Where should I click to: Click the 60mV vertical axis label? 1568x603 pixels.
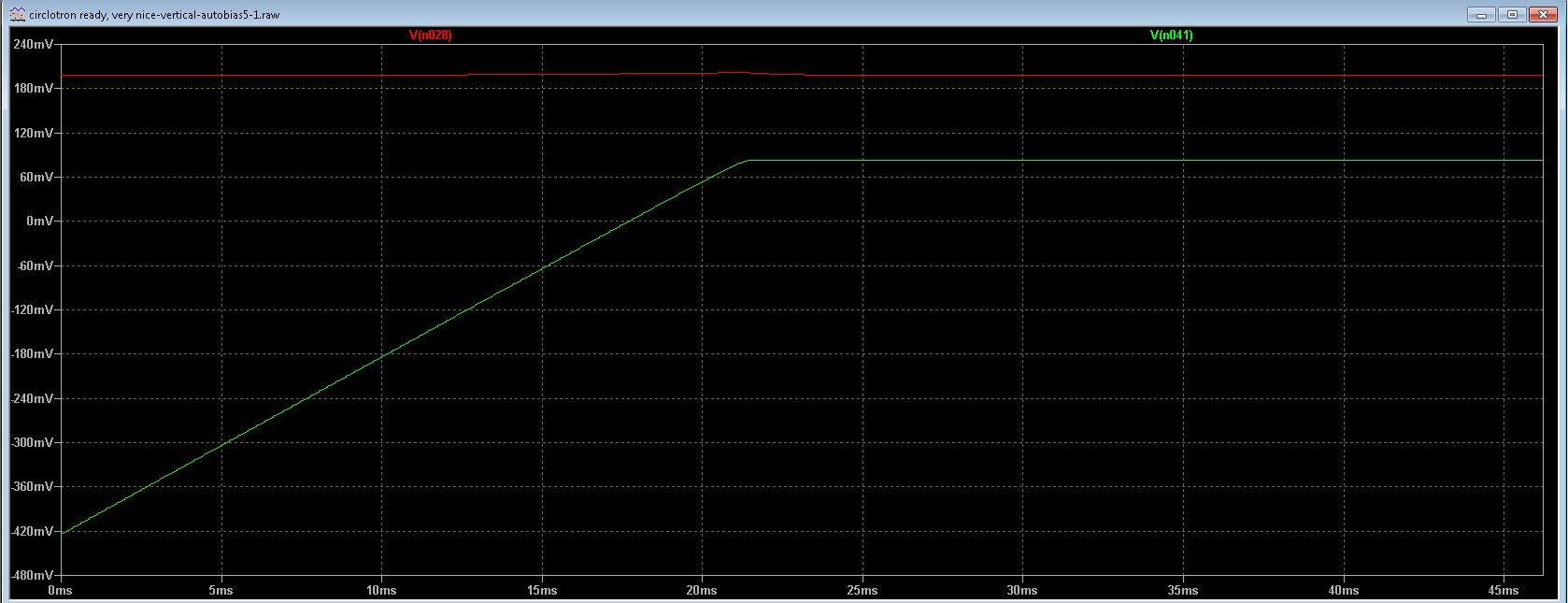coord(36,177)
